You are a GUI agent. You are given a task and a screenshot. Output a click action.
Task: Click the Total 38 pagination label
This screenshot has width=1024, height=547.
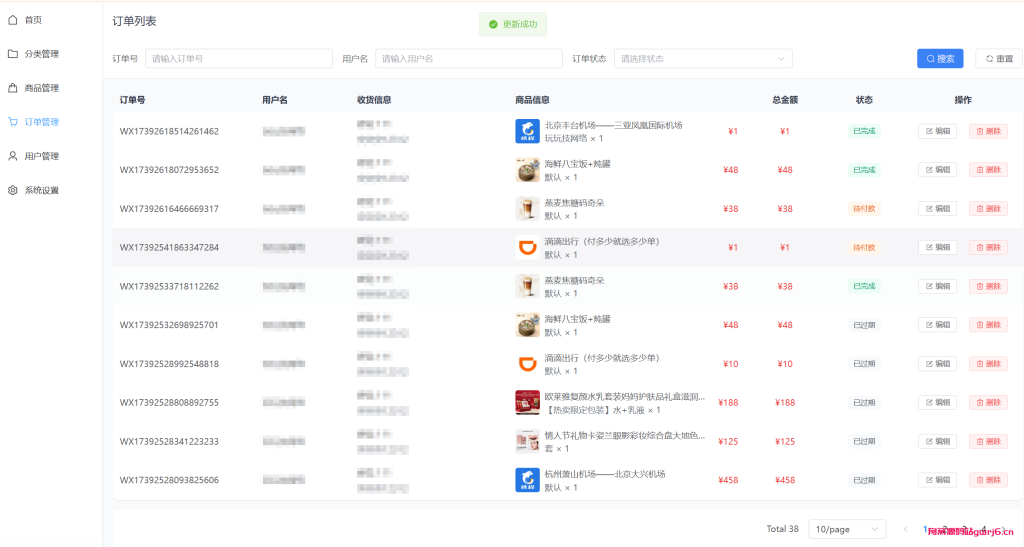click(x=782, y=529)
